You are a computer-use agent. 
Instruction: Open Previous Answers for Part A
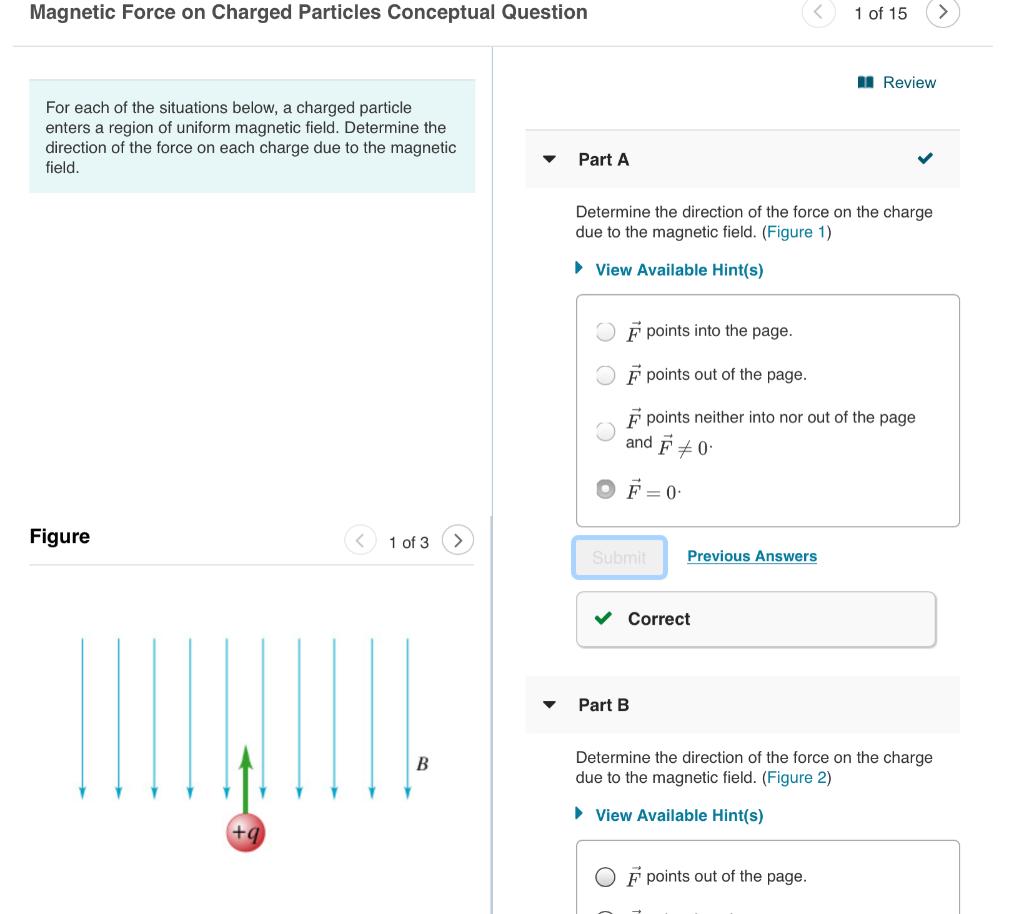pyautogui.click(x=752, y=556)
